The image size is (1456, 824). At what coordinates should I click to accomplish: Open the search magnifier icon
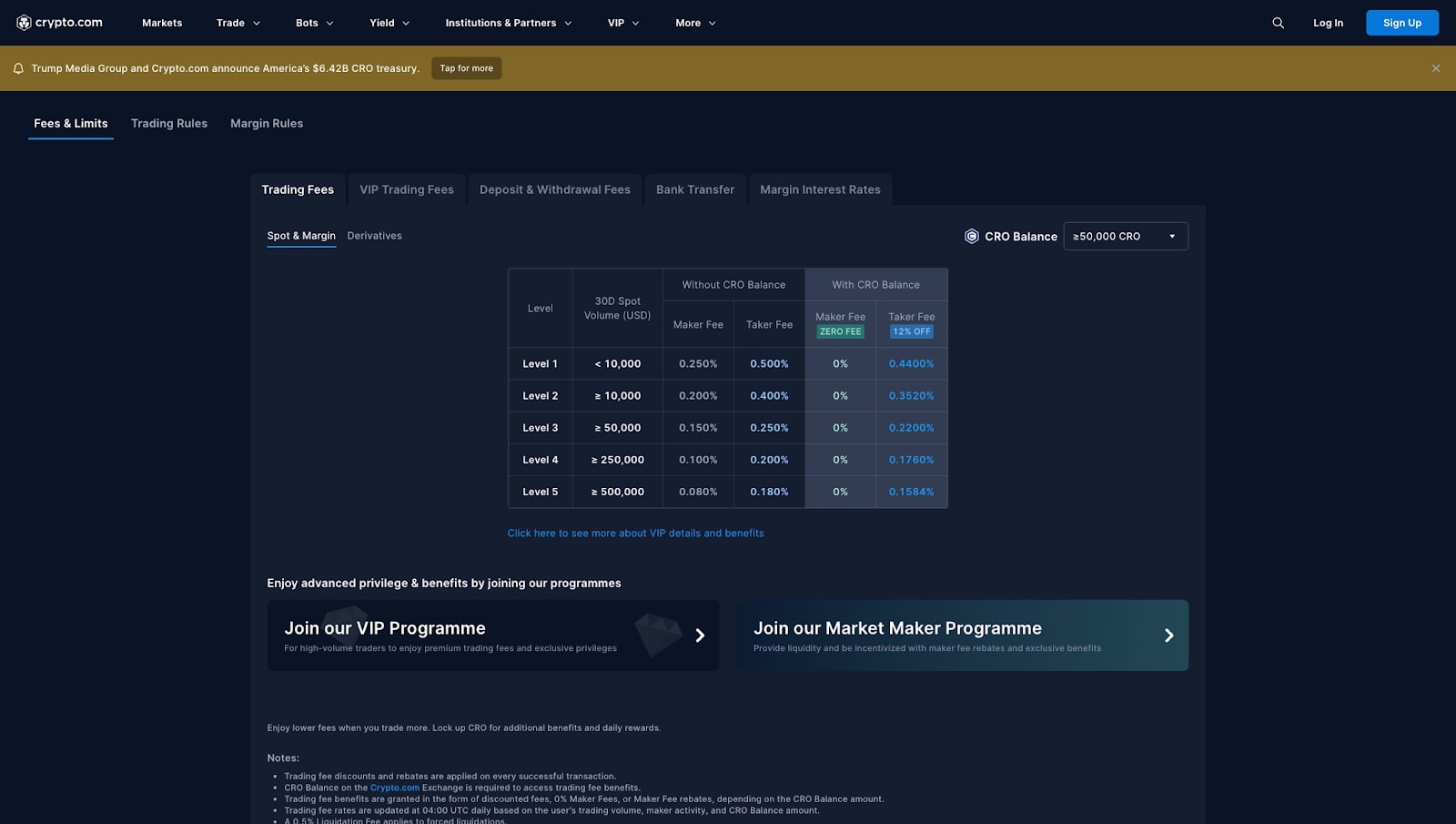[1278, 23]
